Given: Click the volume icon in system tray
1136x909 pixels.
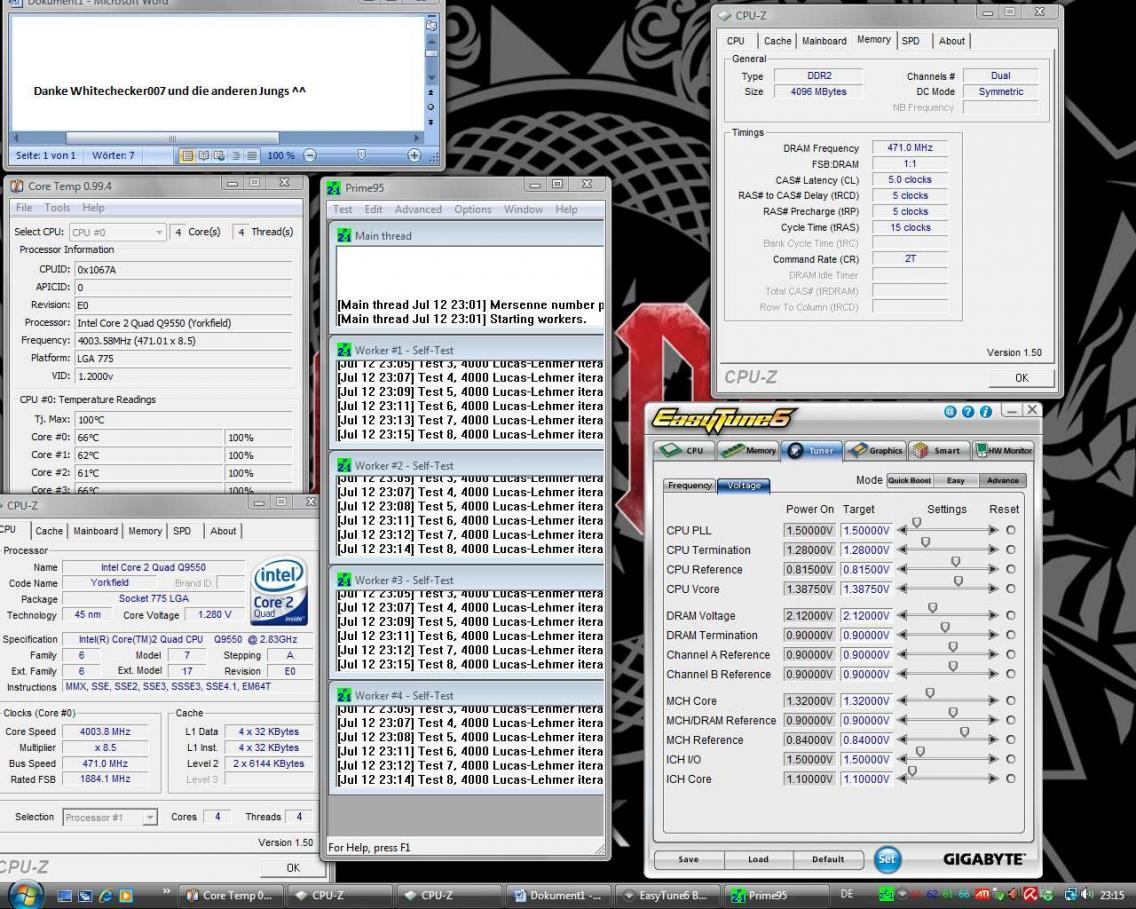Looking at the screenshot, I should tap(1087, 895).
